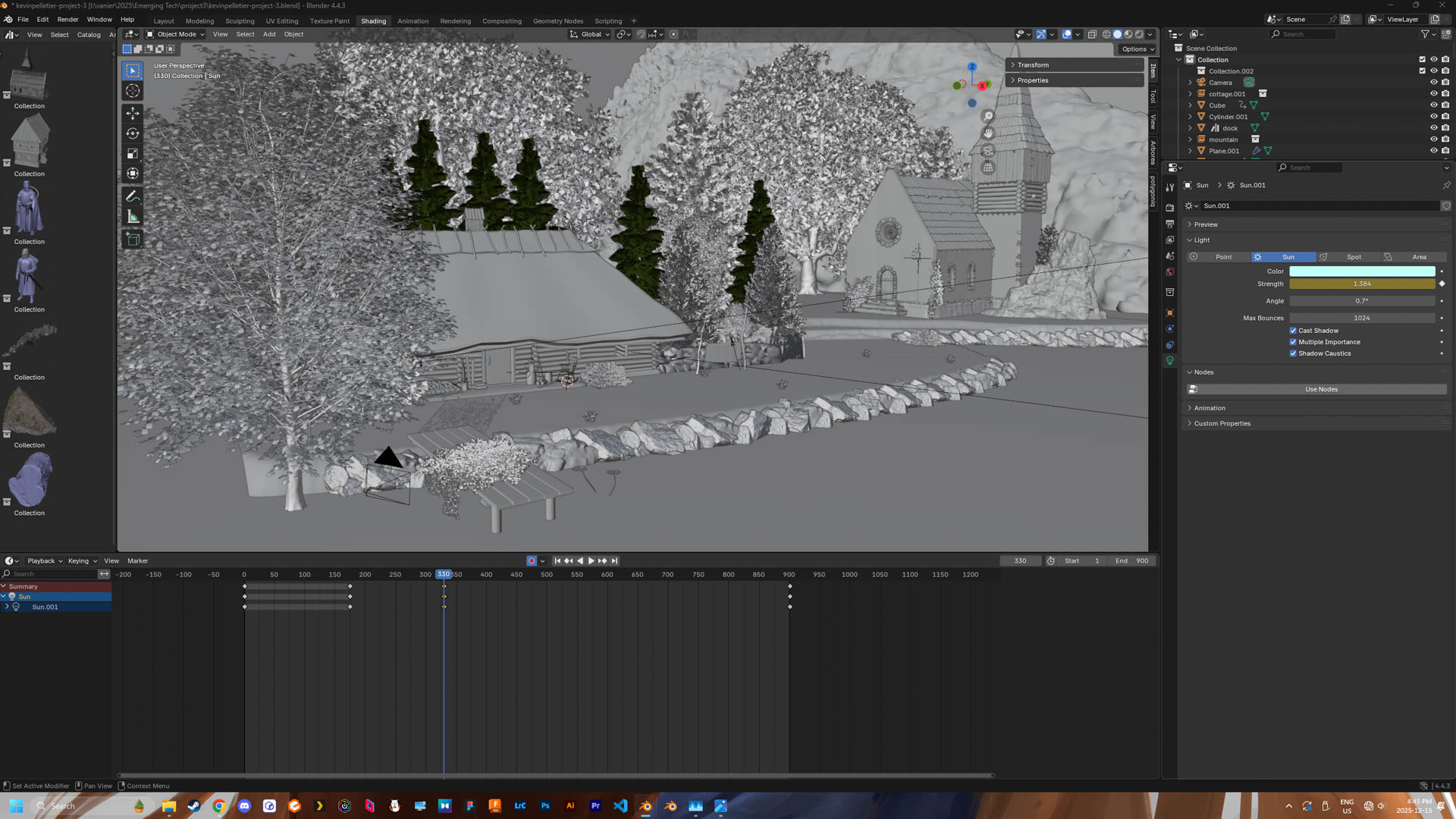Click the End frame field
Image resolution: width=1456 pixels, height=819 pixels.
tap(1132, 561)
